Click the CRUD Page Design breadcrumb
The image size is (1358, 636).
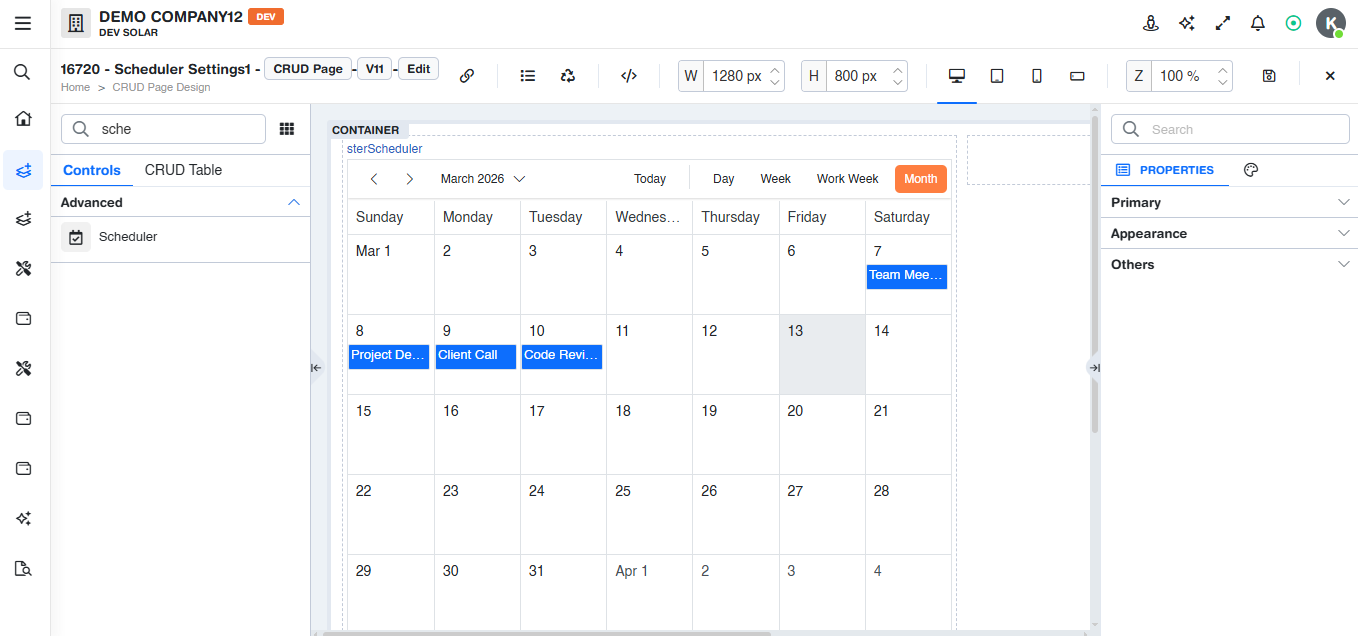pos(161,88)
